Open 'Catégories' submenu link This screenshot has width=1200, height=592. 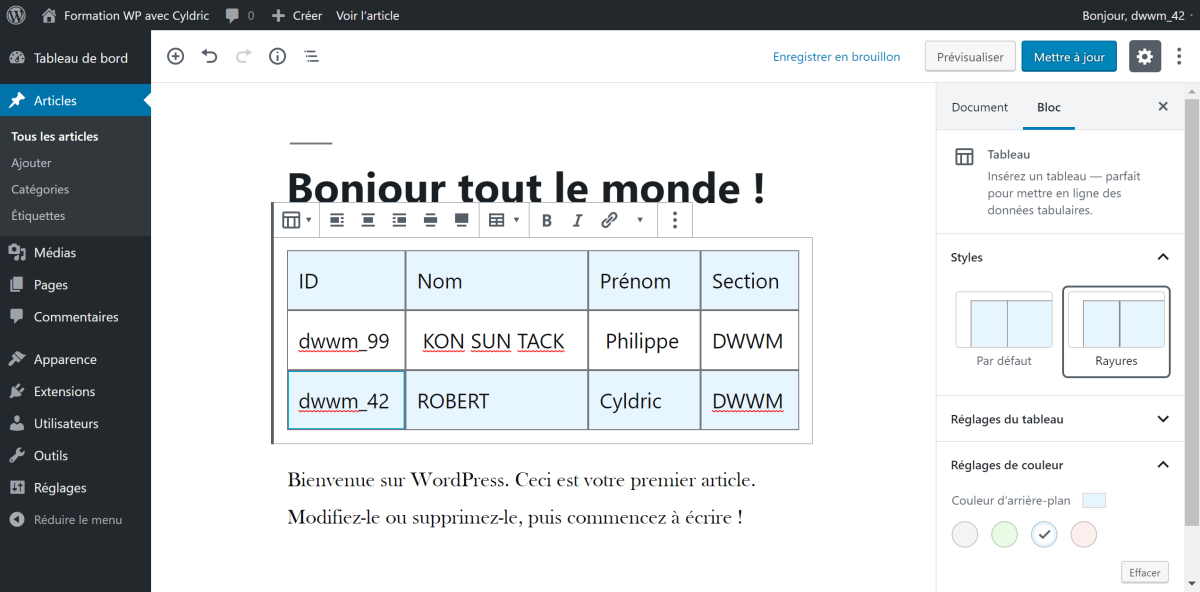[x=40, y=189]
